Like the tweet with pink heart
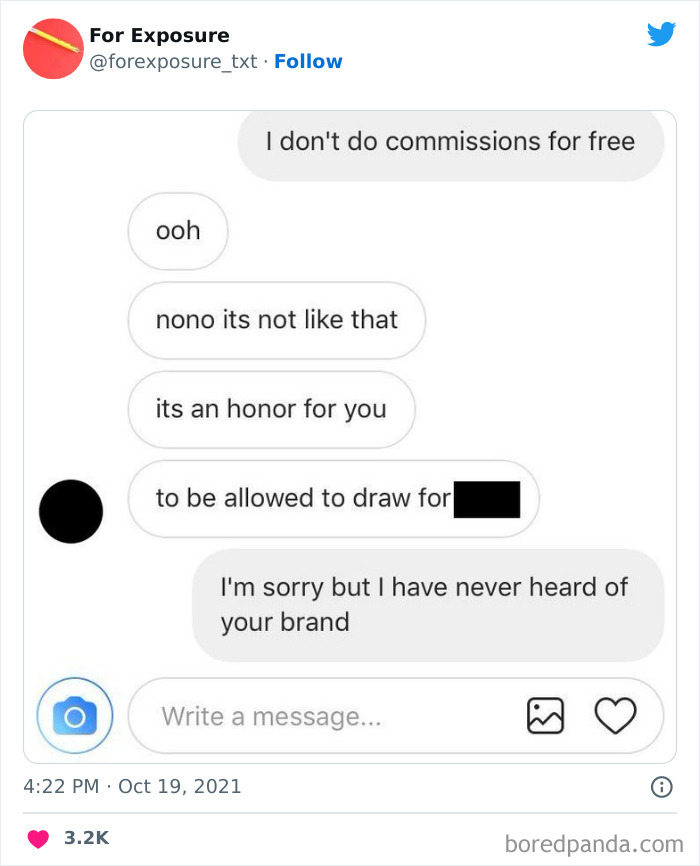The image size is (700, 866). [x=38, y=838]
